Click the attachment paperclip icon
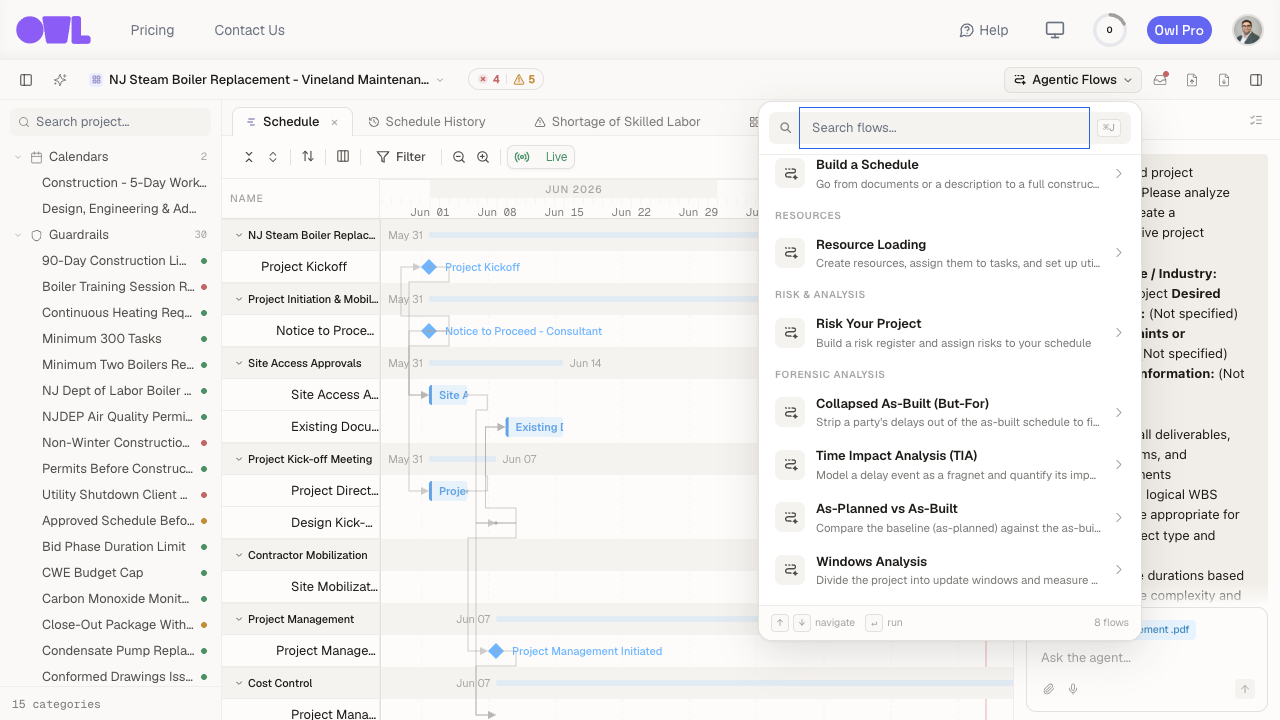Screen dimensions: 1280x720 tap(1049, 689)
